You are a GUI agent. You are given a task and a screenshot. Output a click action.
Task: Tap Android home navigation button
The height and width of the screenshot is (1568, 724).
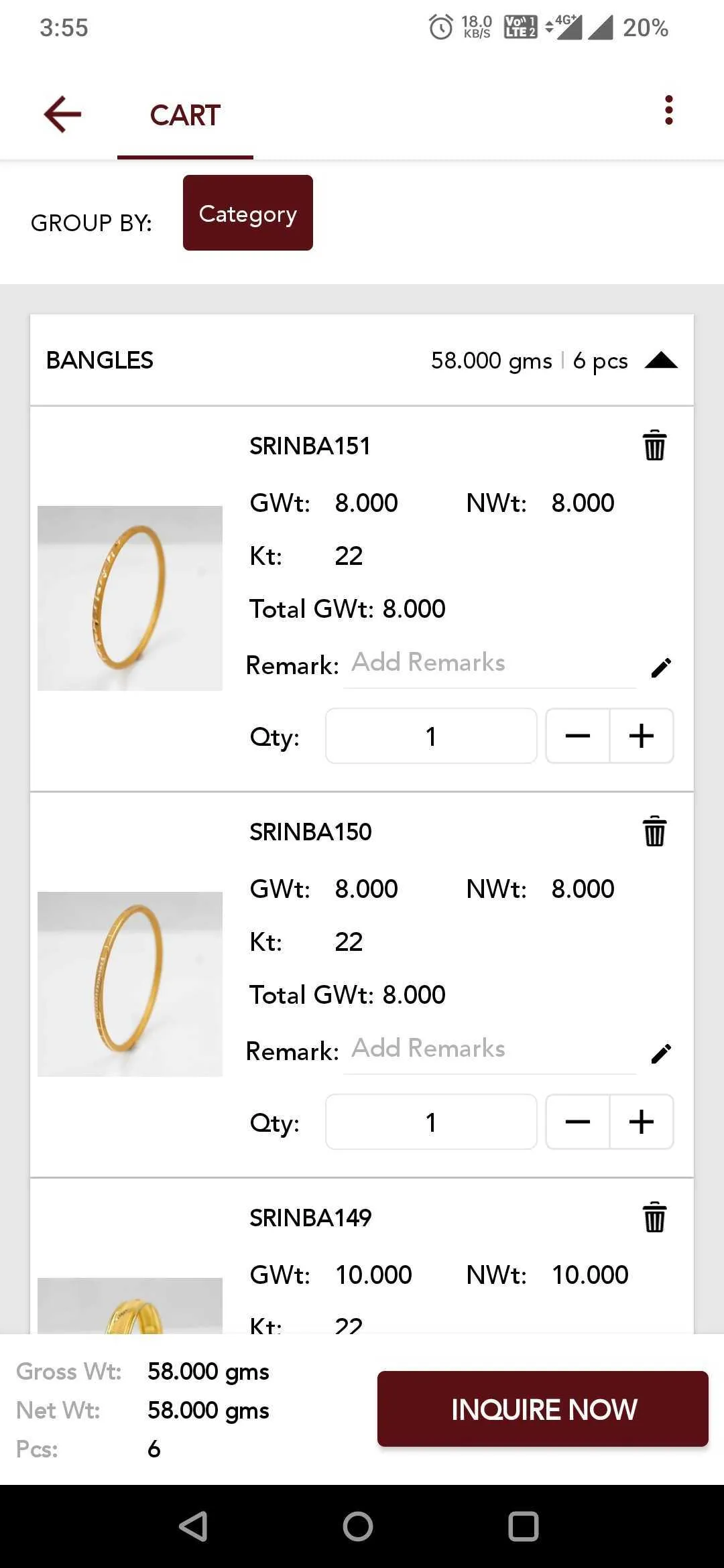click(358, 1526)
